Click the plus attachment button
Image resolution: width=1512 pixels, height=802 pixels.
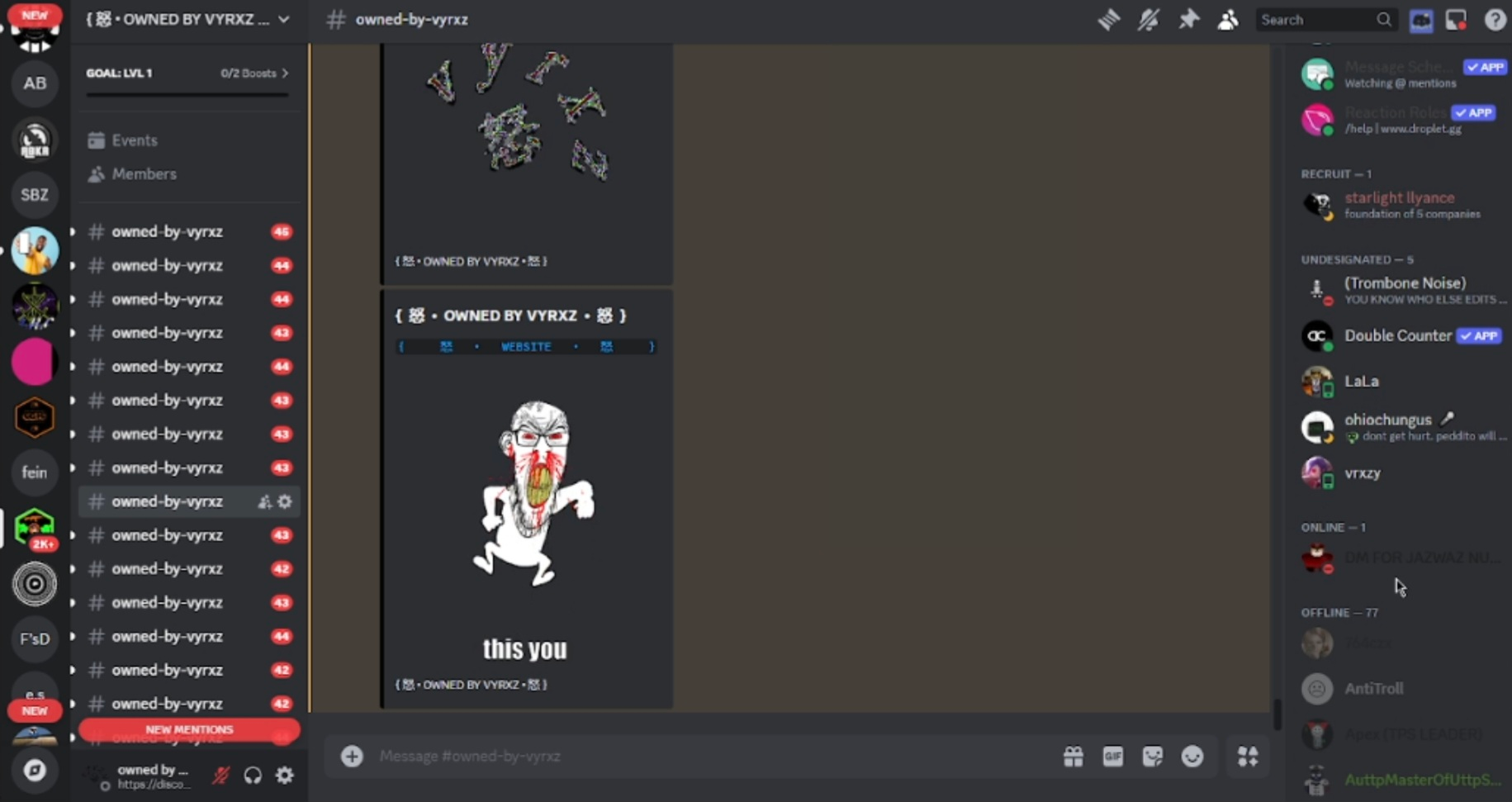pos(352,756)
